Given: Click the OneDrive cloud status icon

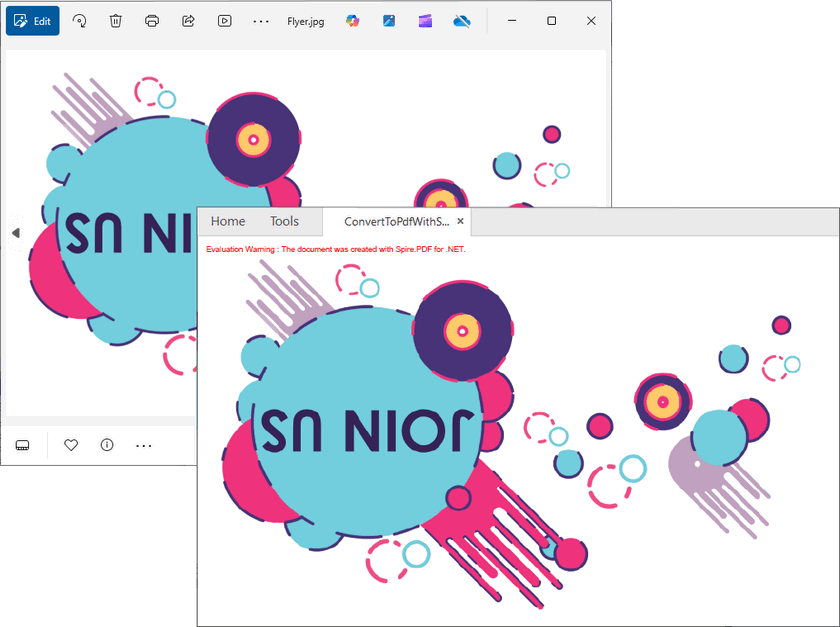Looking at the screenshot, I should [x=462, y=21].
